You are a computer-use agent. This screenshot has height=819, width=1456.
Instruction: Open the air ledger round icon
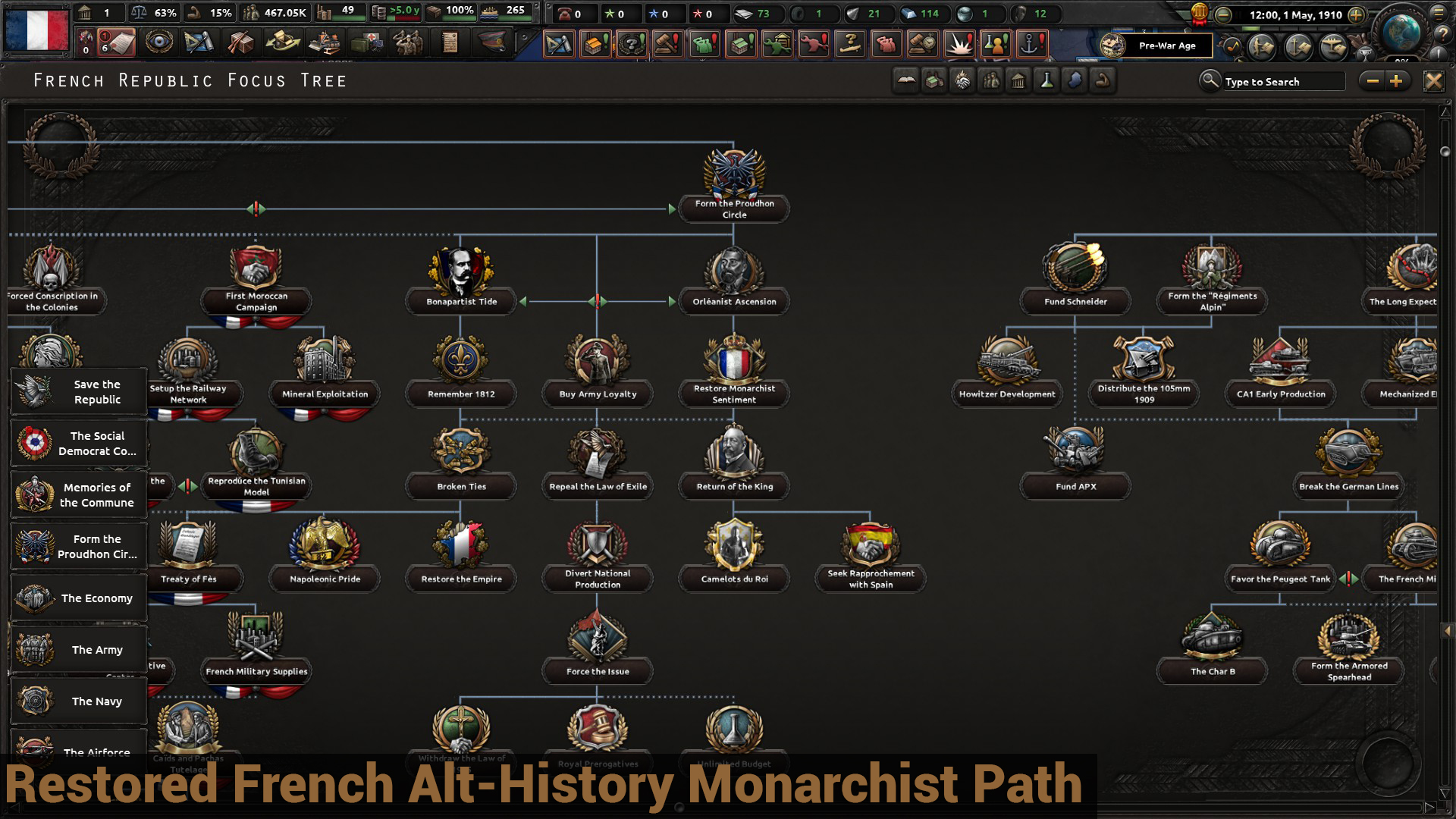pos(1334,48)
